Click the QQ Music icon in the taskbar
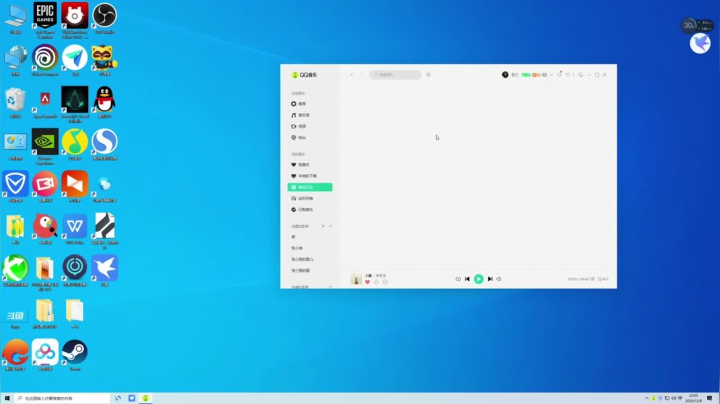Screen dimensions: 720x404 (x=146, y=398)
